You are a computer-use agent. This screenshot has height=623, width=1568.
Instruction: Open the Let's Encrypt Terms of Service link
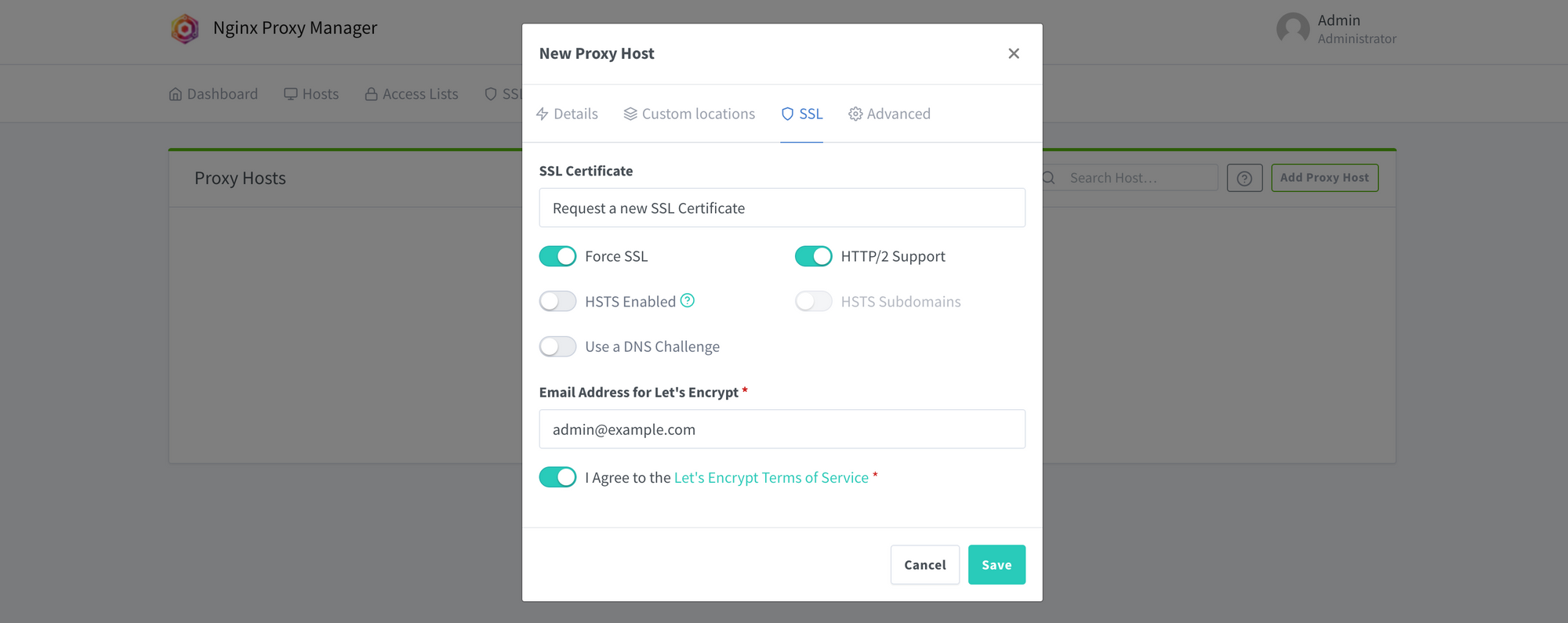point(771,477)
